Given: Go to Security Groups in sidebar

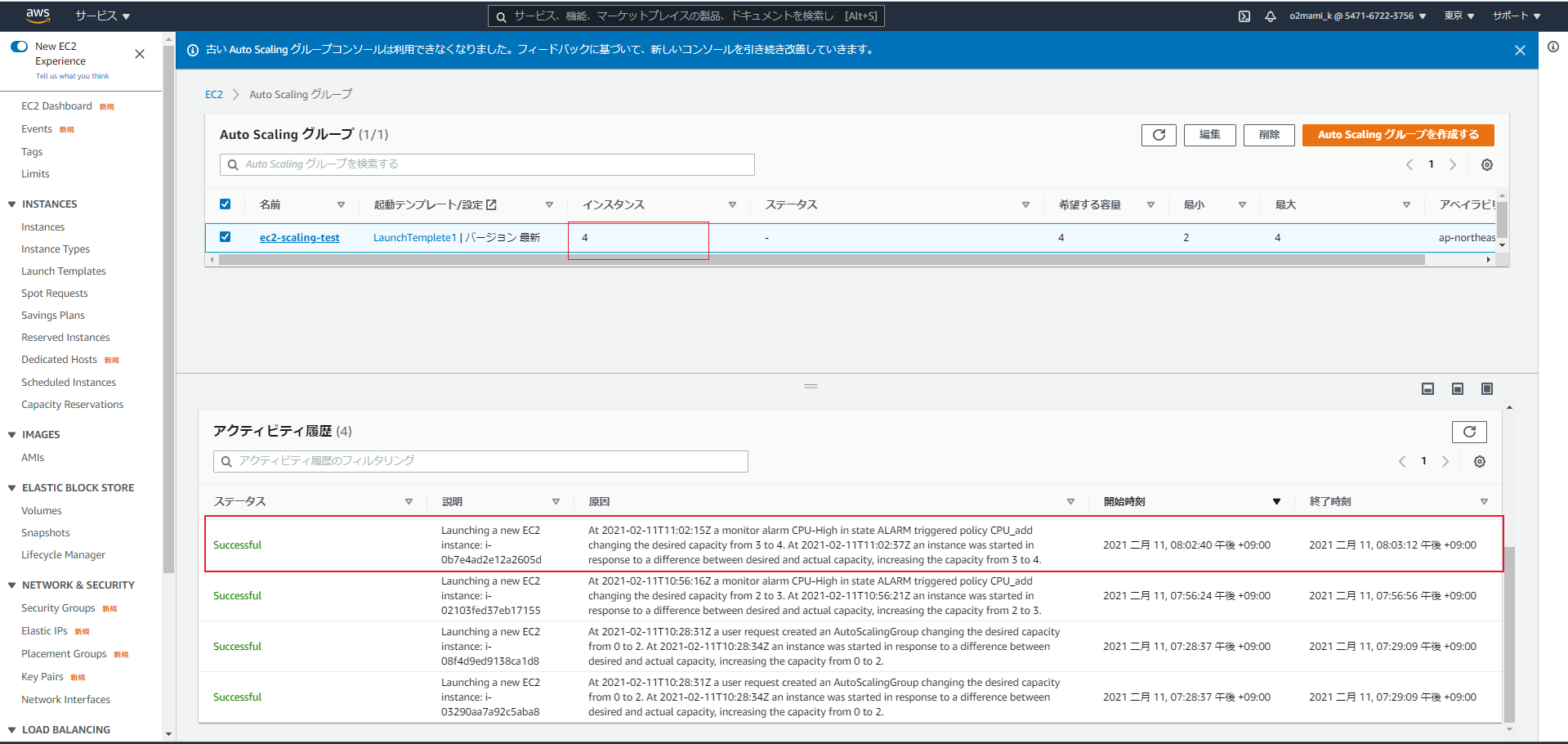Looking at the screenshot, I should 58,608.
